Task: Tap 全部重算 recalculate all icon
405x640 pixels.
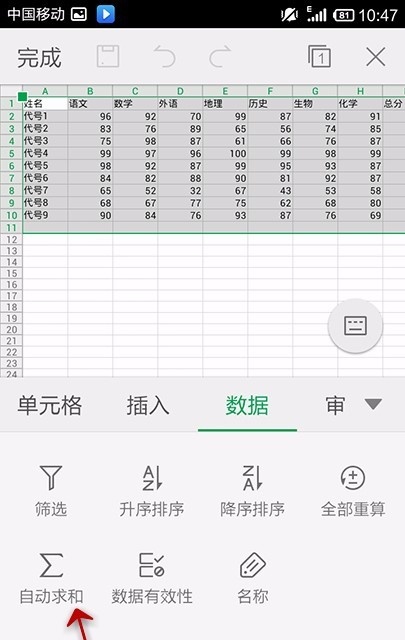Action: [x=353, y=478]
